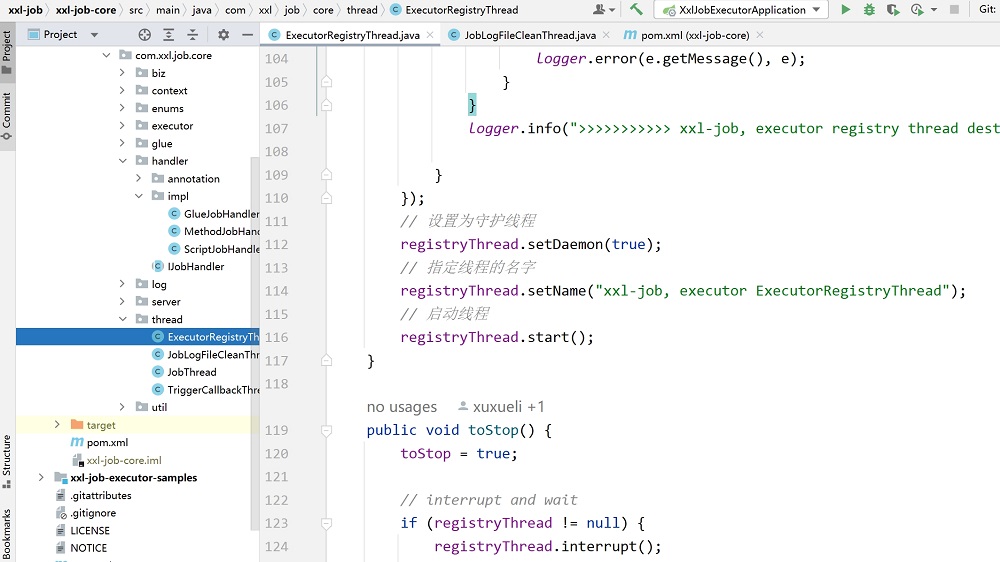This screenshot has width=1000, height=562.
Task: Collapse the com.xxl.job.core package
Action: tap(107, 55)
